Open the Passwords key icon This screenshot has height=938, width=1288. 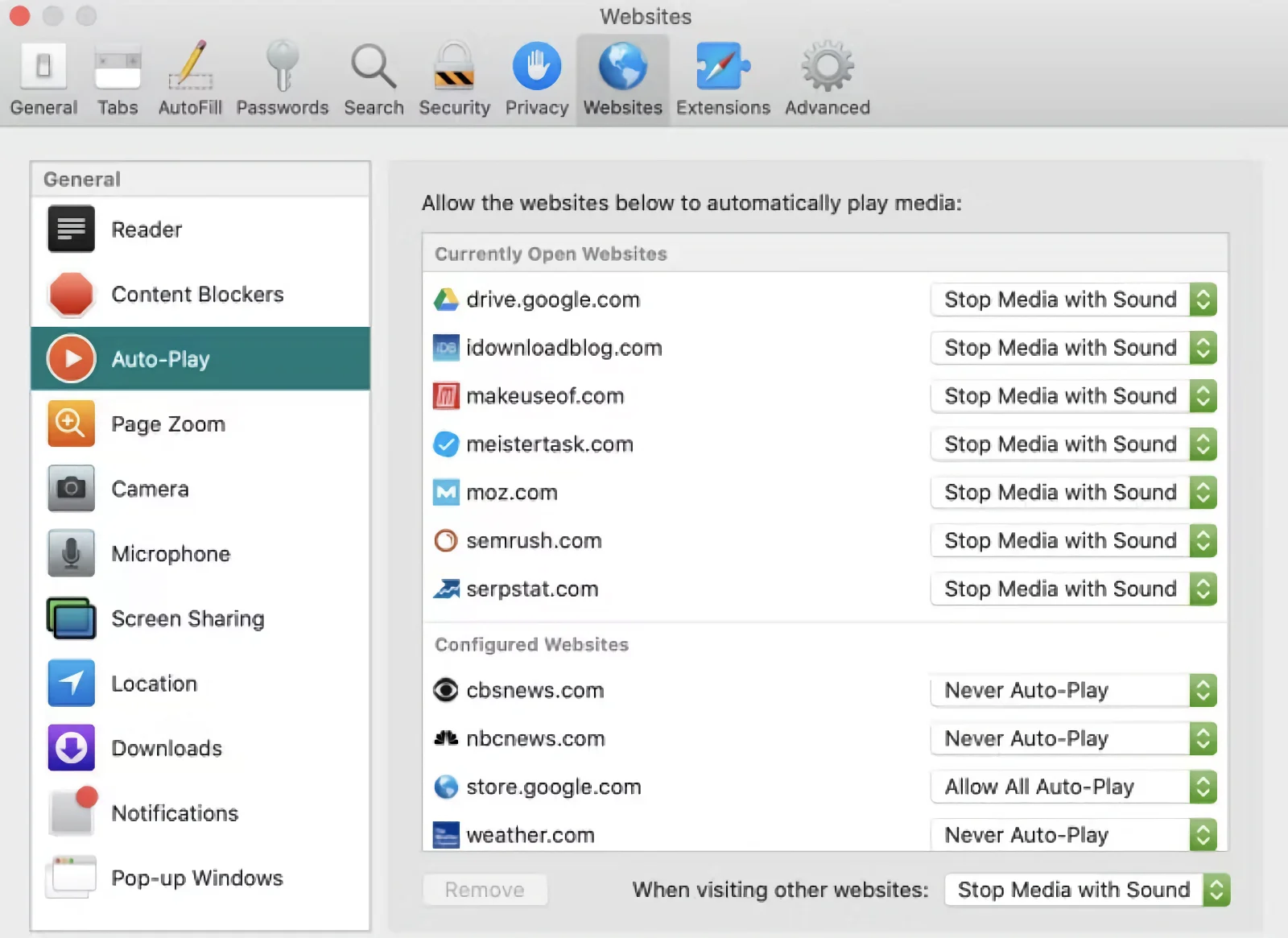[283, 65]
